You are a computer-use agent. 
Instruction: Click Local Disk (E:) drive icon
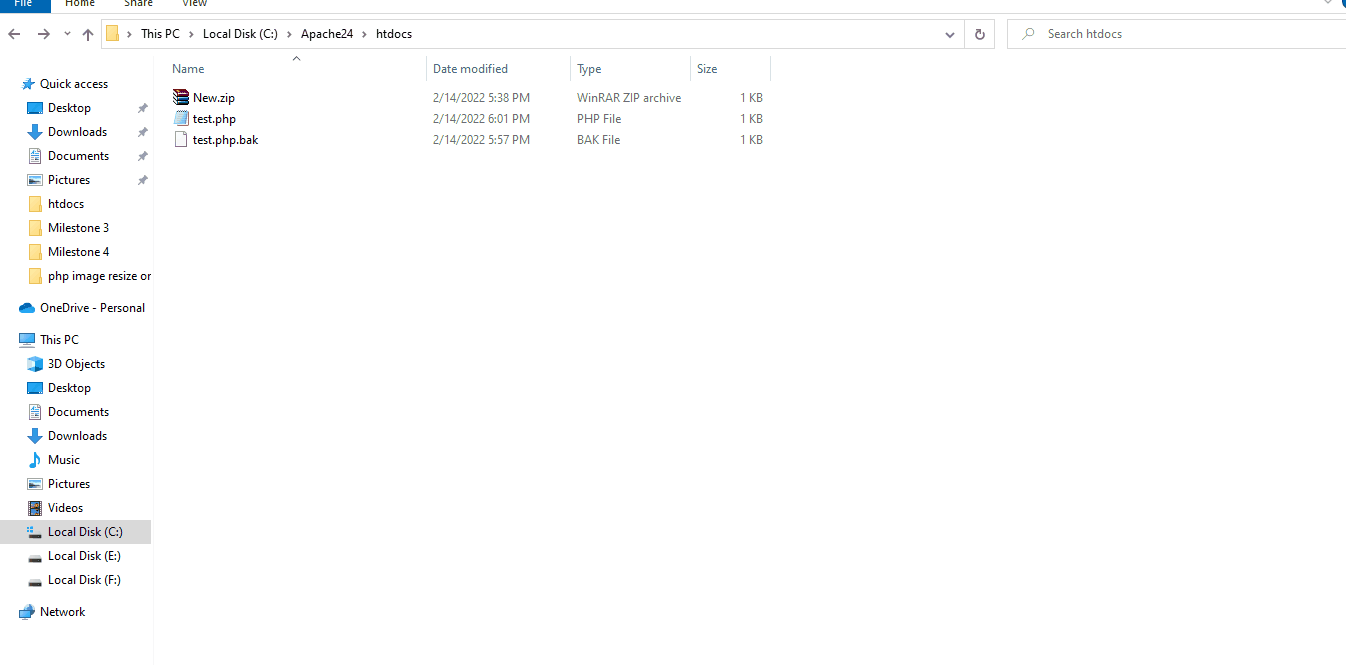click(35, 556)
